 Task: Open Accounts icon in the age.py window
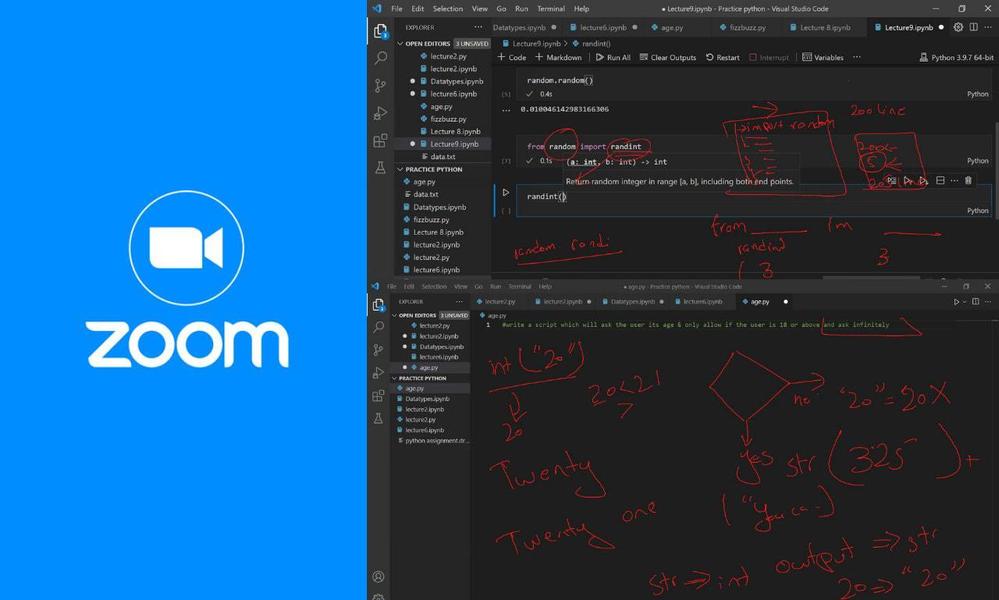point(378,576)
